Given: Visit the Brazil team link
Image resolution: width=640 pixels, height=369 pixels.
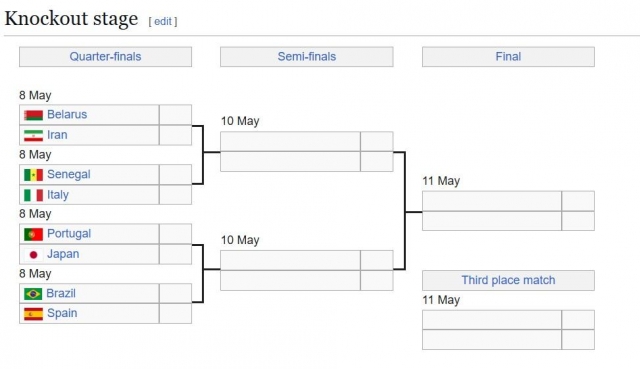Looking at the screenshot, I should (61, 293).
